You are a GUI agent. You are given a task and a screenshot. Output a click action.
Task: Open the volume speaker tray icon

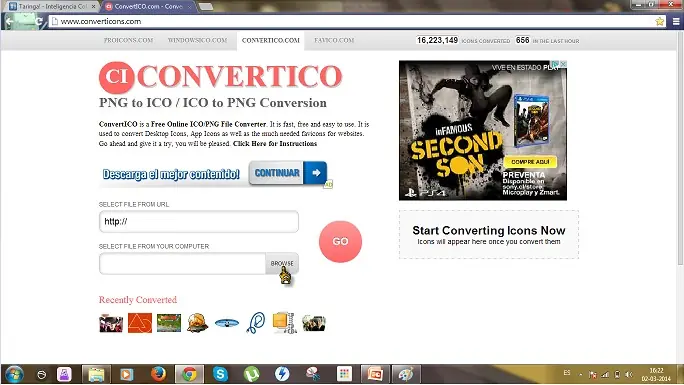click(629, 375)
